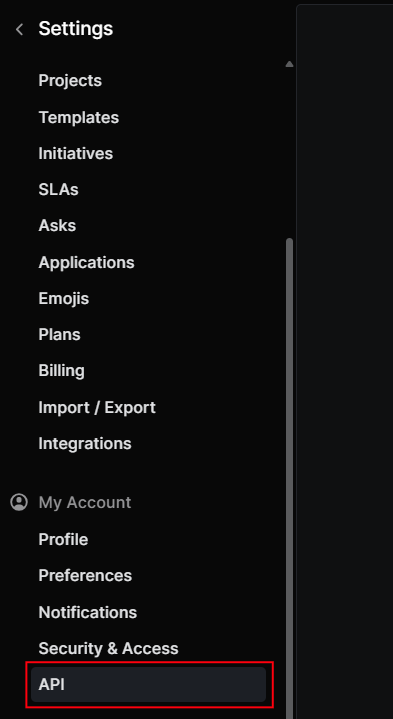Open the Plans page
This screenshot has height=719, width=393.
tap(60, 334)
